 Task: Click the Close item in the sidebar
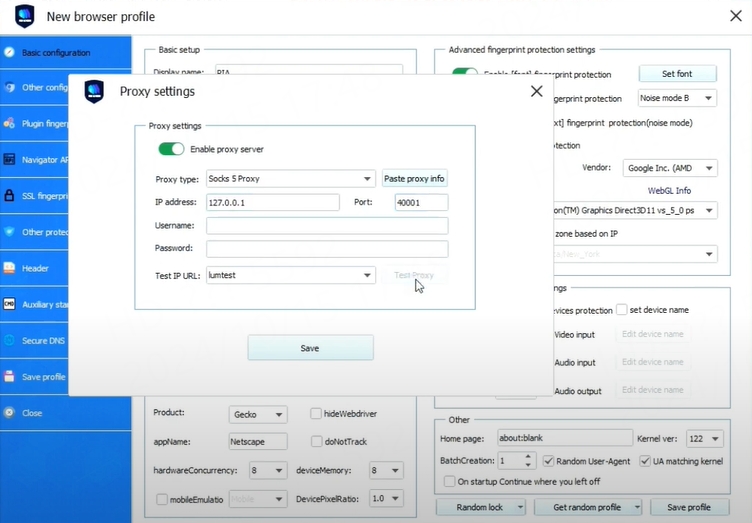32,412
